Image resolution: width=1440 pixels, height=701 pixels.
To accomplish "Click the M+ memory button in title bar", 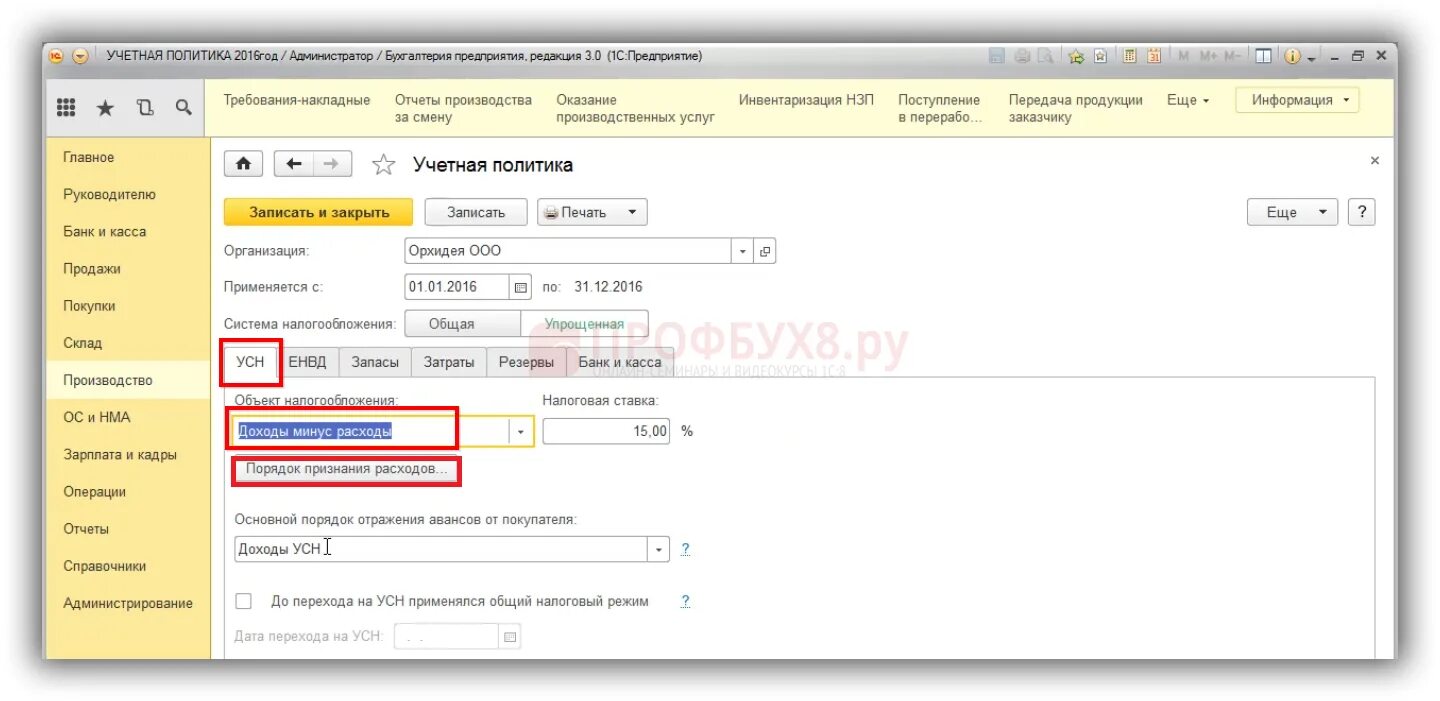I will point(1207,56).
